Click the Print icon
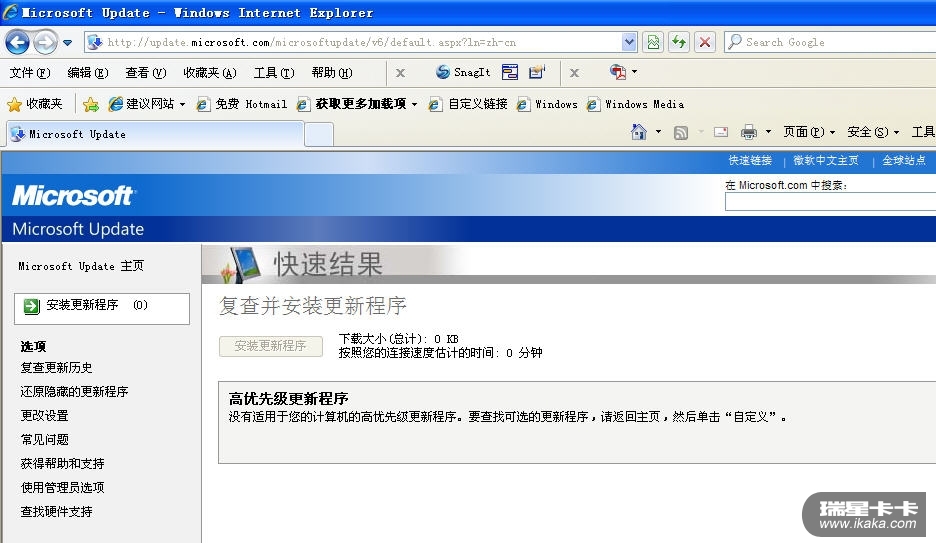The width and height of the screenshot is (936, 543). click(749, 132)
